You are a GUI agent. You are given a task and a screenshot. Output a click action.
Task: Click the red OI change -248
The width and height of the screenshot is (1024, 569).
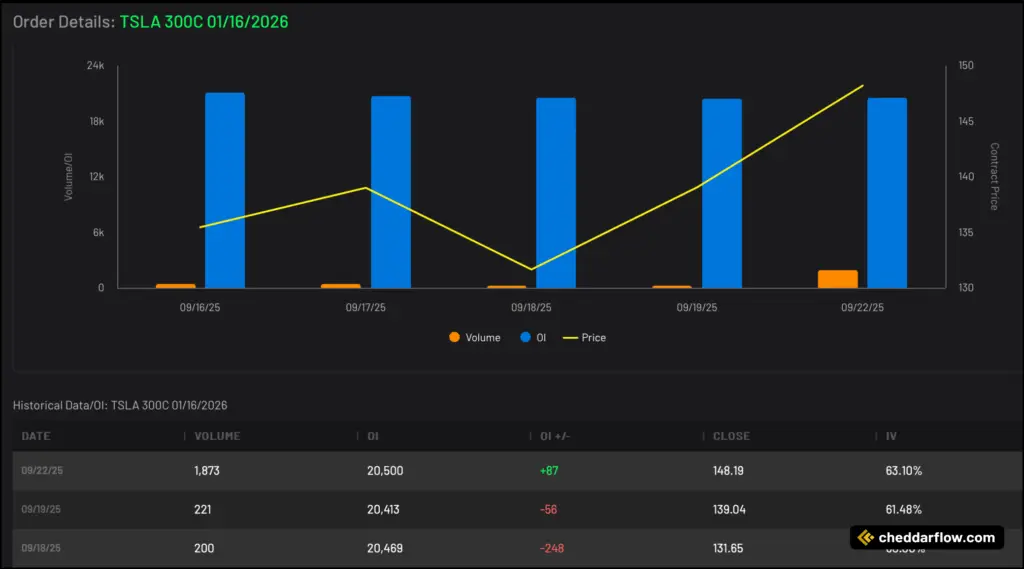[x=552, y=548]
